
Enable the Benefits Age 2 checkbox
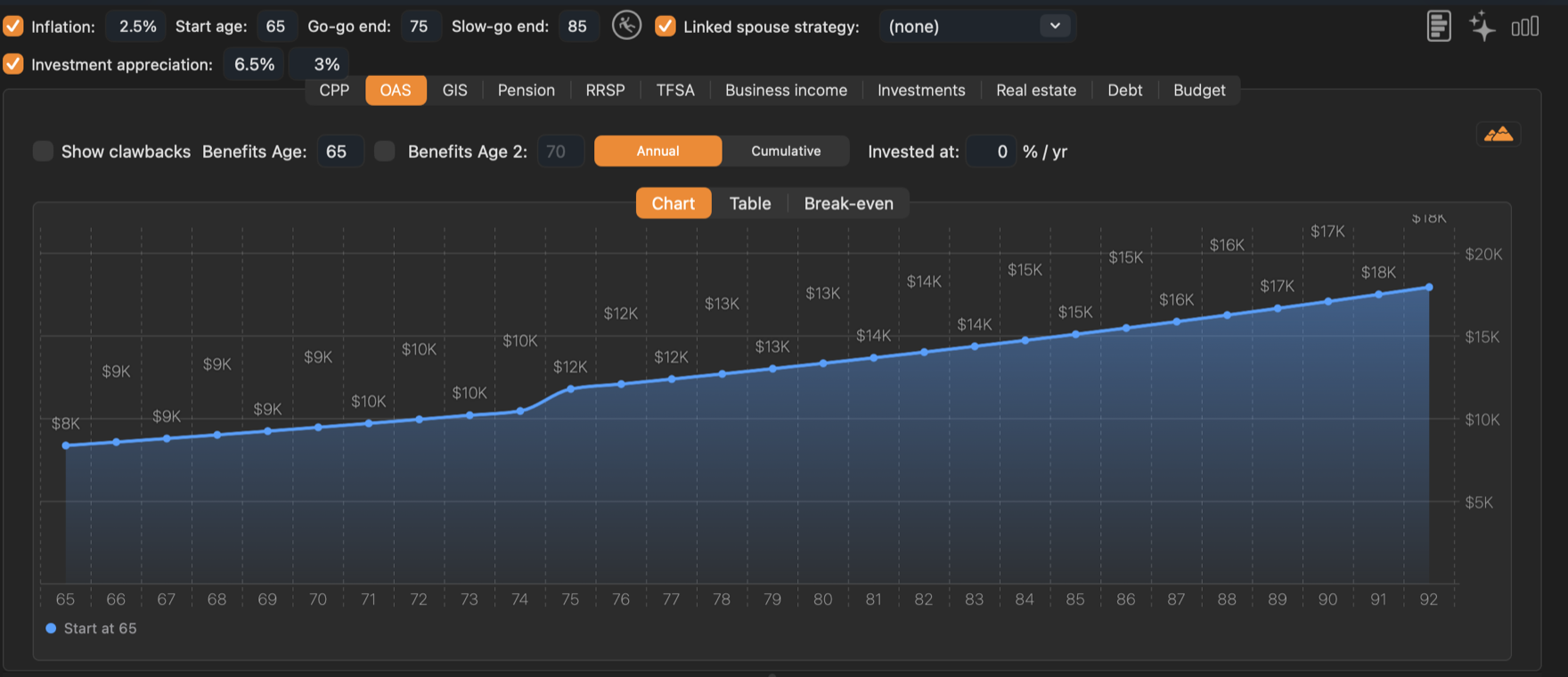pyautogui.click(x=385, y=151)
